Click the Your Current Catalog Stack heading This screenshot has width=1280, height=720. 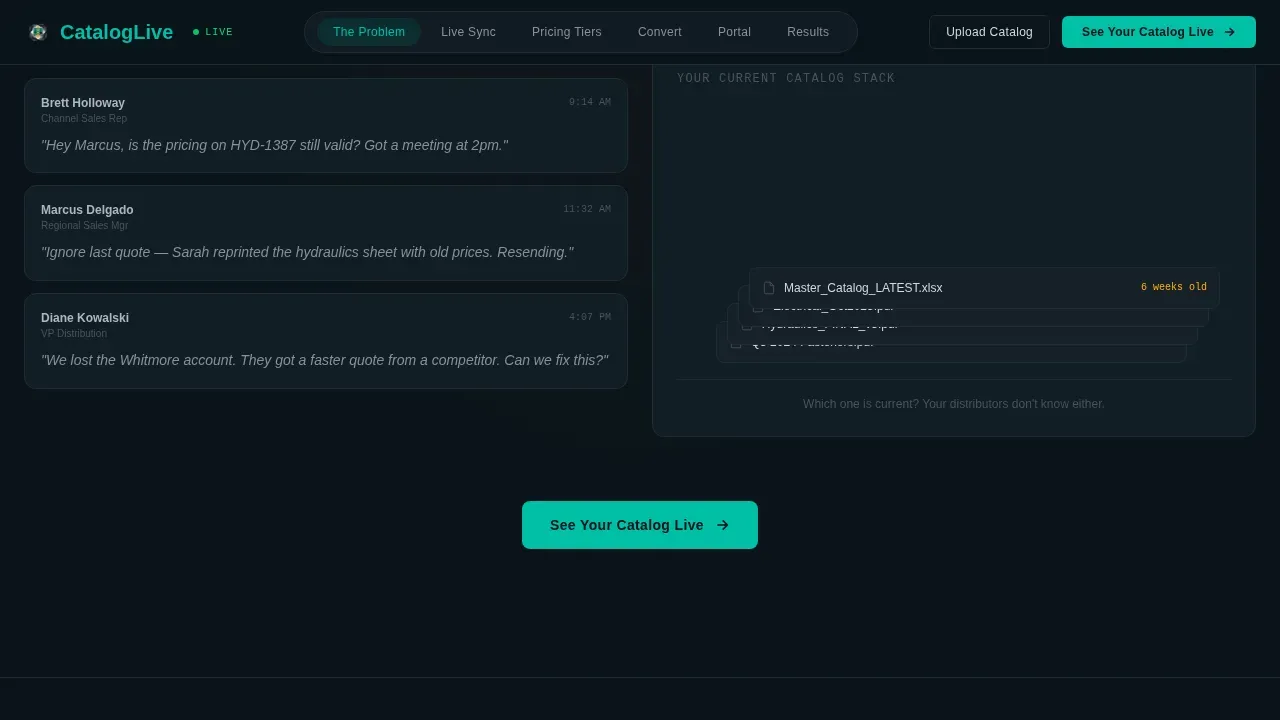coord(786,78)
